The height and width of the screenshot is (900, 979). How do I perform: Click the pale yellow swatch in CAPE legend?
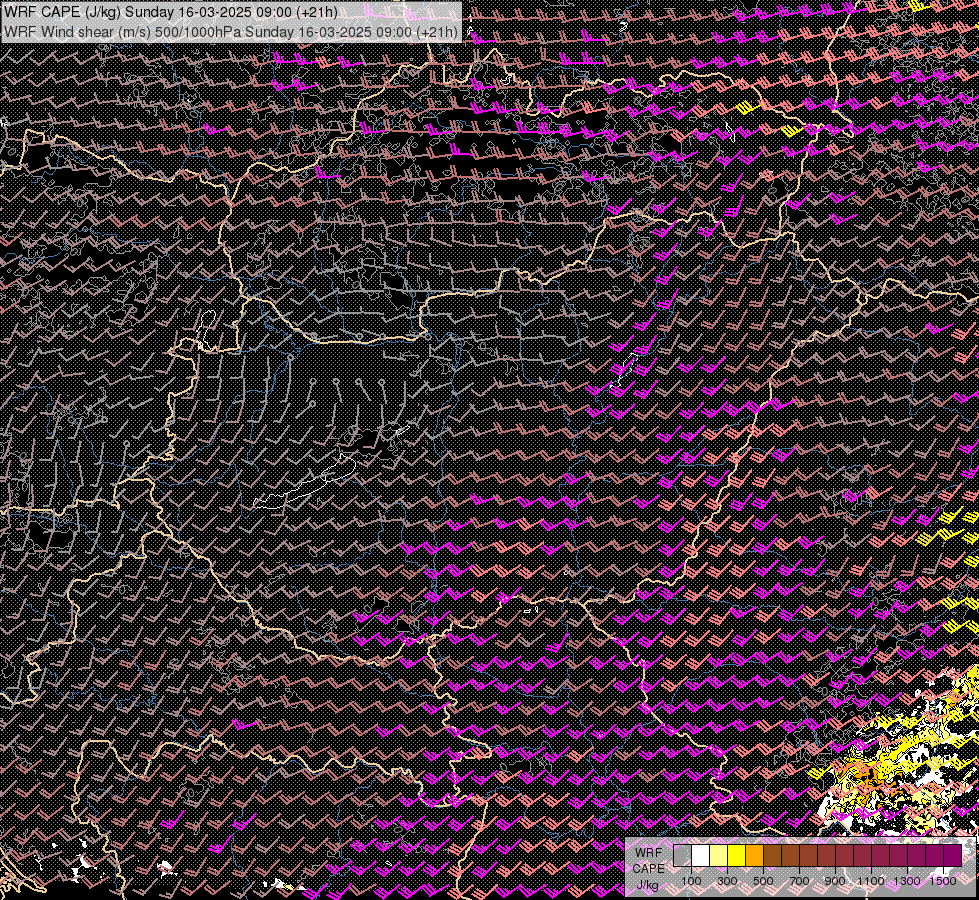(719, 855)
